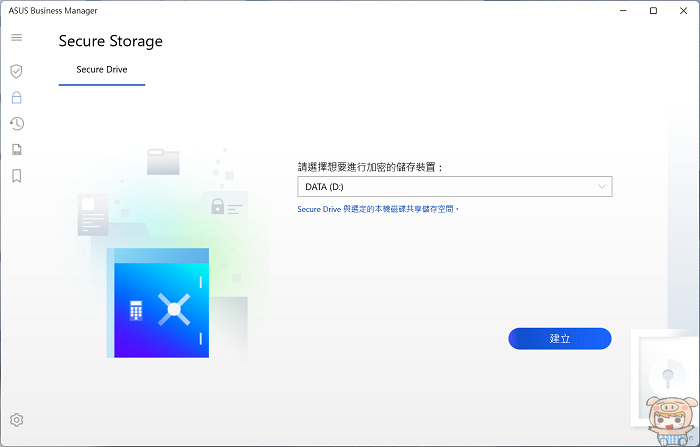
Task: Switch to the Secure Drive tab
Action: pyautogui.click(x=102, y=70)
